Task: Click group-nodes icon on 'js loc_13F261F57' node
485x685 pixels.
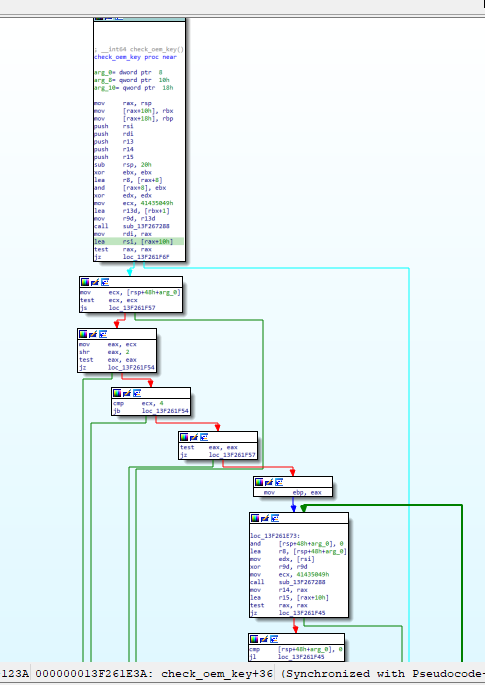Action: 105,282
